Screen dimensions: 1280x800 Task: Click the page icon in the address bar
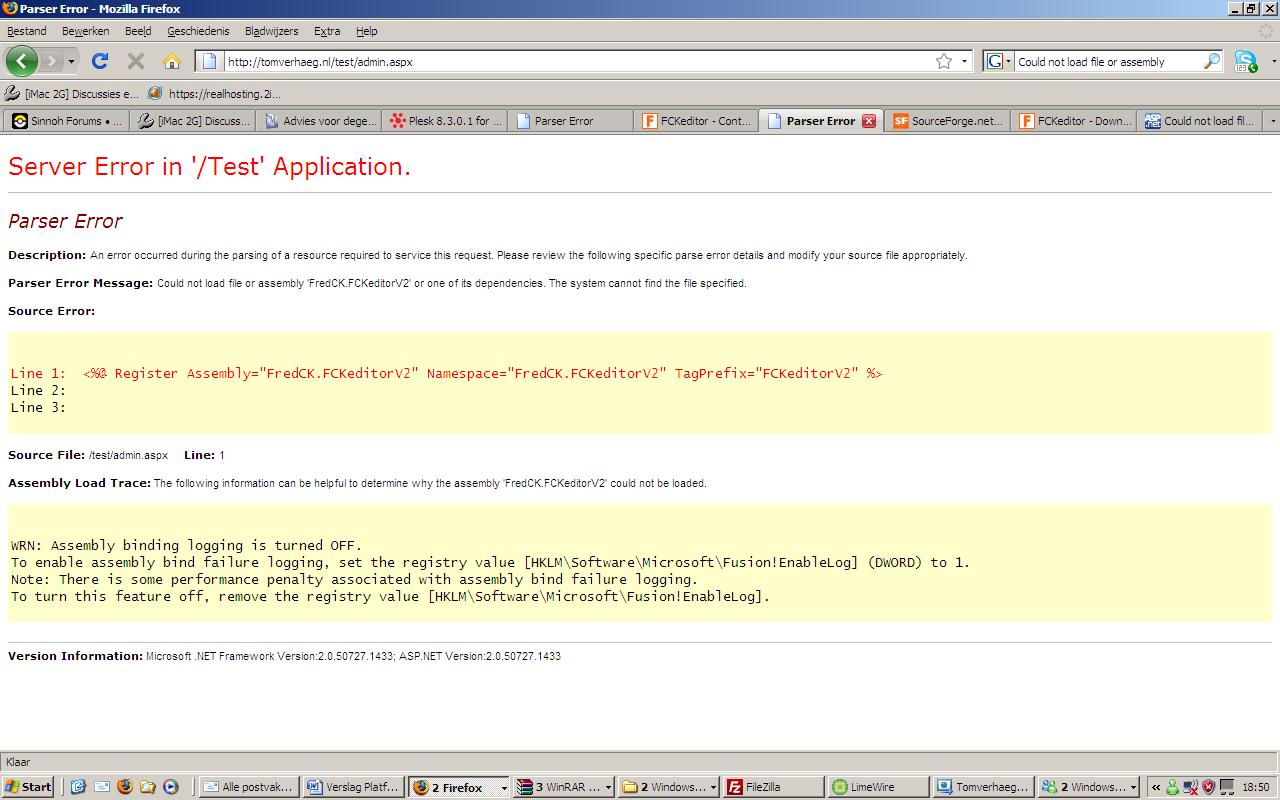point(209,61)
